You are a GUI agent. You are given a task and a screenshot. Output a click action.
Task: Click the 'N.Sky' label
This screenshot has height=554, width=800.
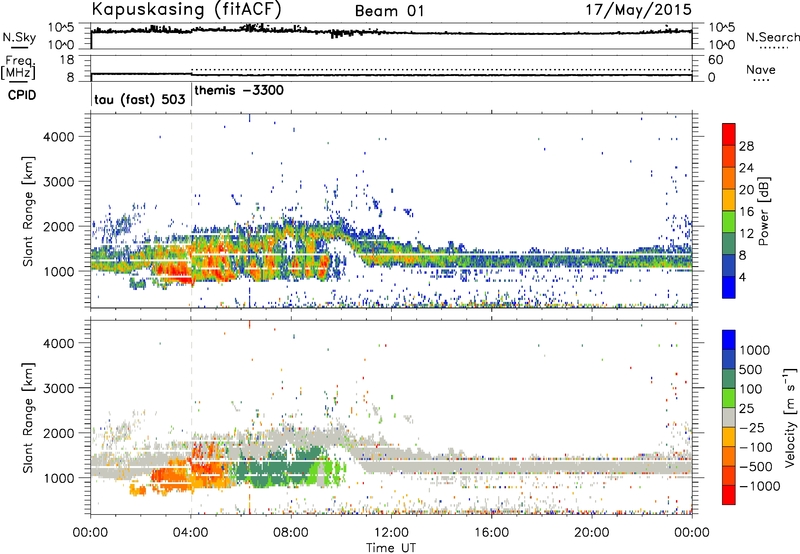[19, 37]
